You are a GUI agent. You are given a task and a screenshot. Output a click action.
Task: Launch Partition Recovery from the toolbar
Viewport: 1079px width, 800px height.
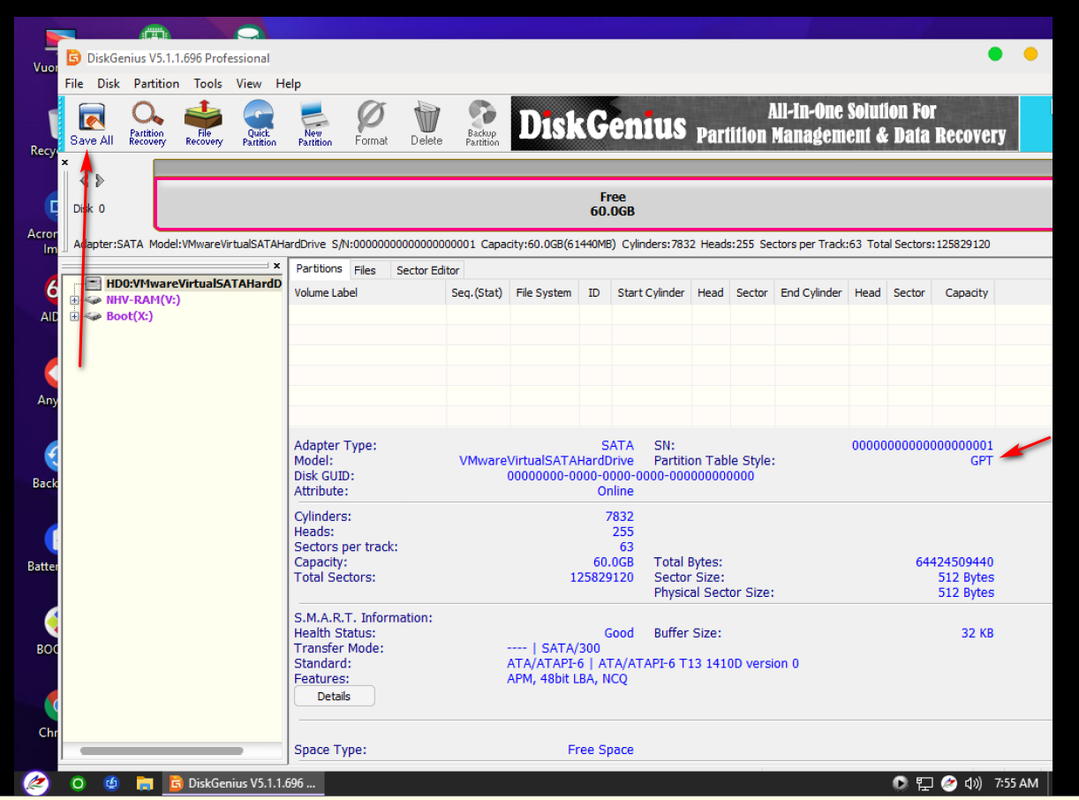[x=147, y=124]
